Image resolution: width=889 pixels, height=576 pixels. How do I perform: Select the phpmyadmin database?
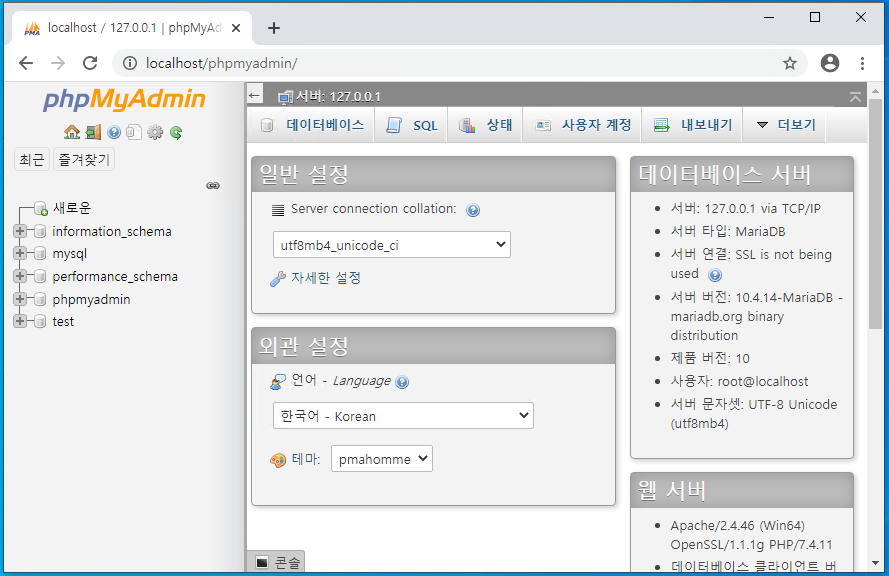[x=91, y=299]
